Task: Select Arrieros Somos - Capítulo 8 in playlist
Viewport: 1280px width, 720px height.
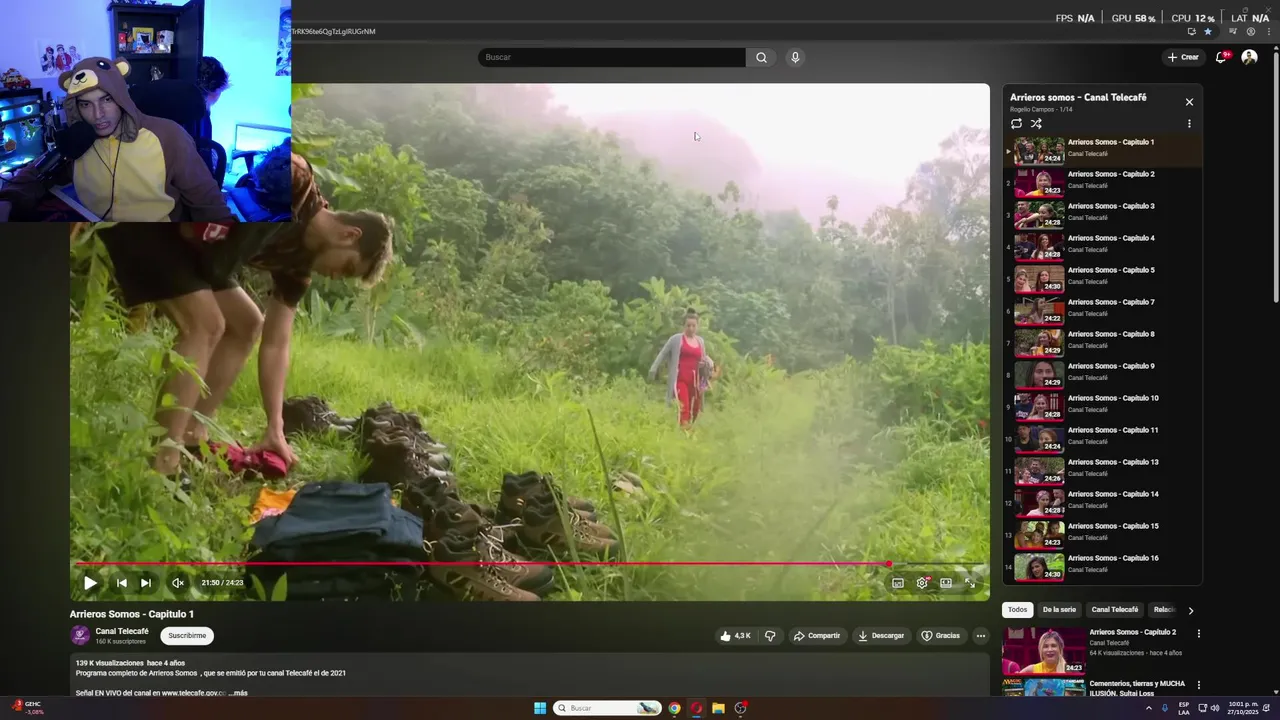Action: point(1103,342)
